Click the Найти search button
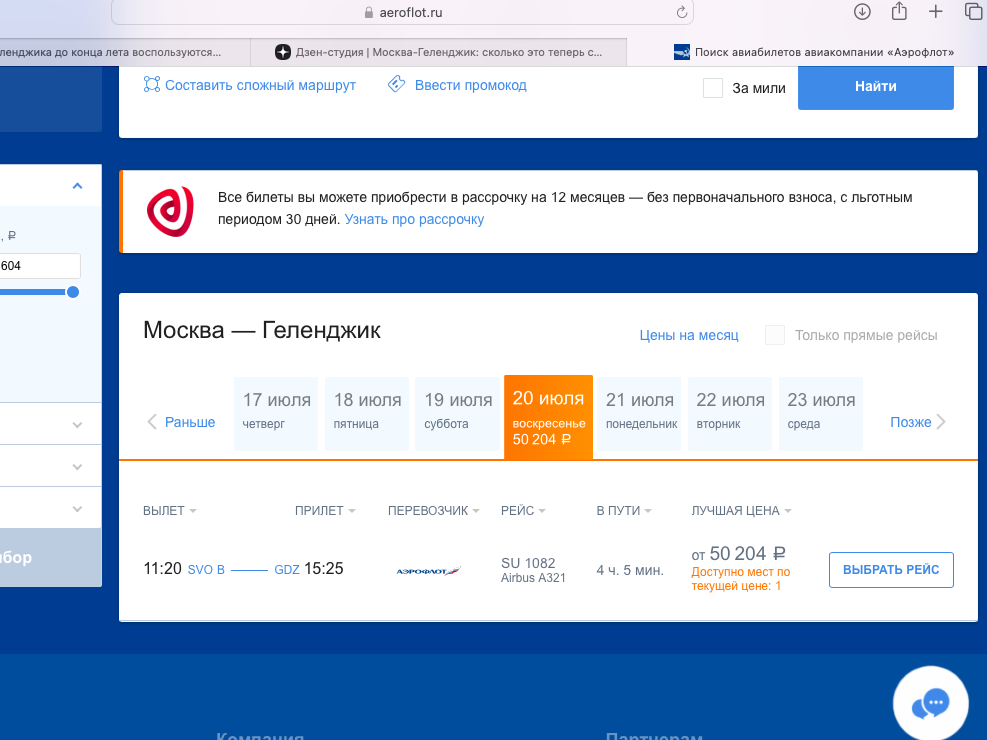This screenshot has width=987, height=740. [876, 87]
